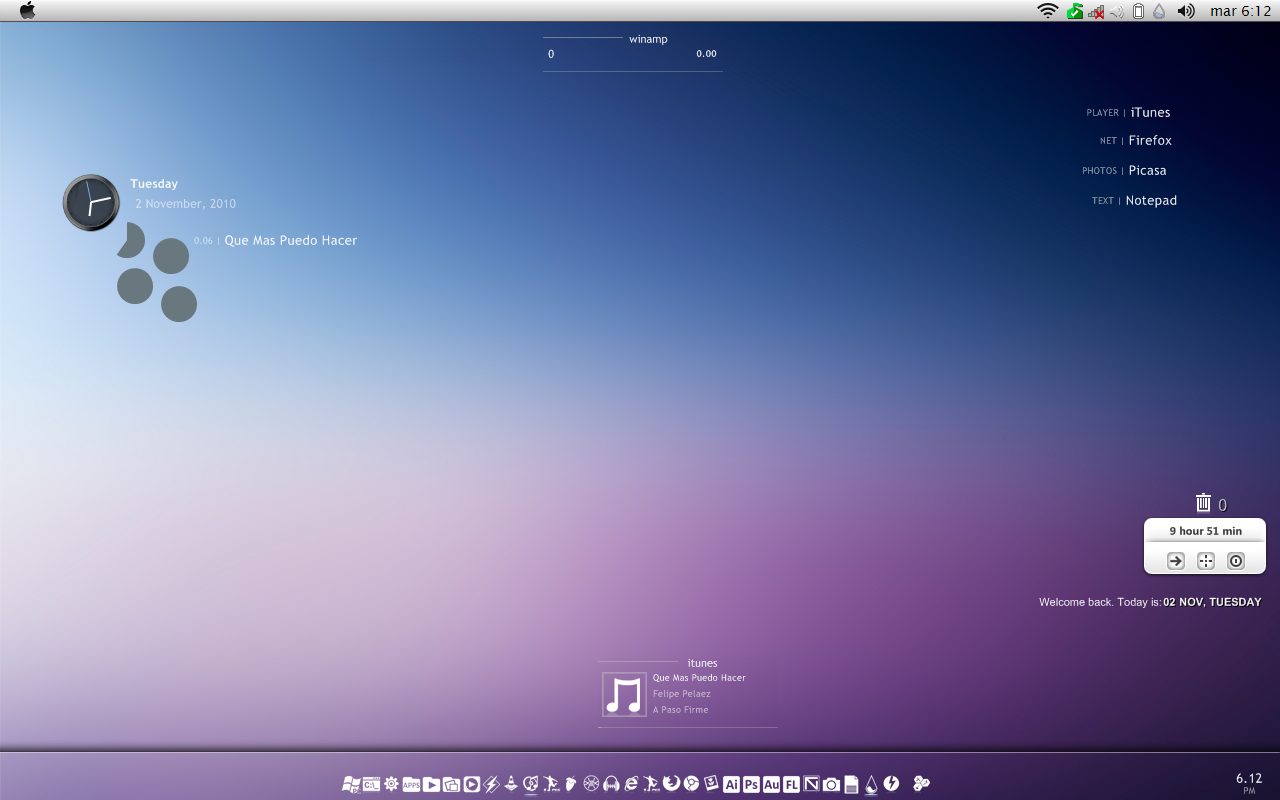
Task: Click the analog clock widget
Action: [91, 202]
